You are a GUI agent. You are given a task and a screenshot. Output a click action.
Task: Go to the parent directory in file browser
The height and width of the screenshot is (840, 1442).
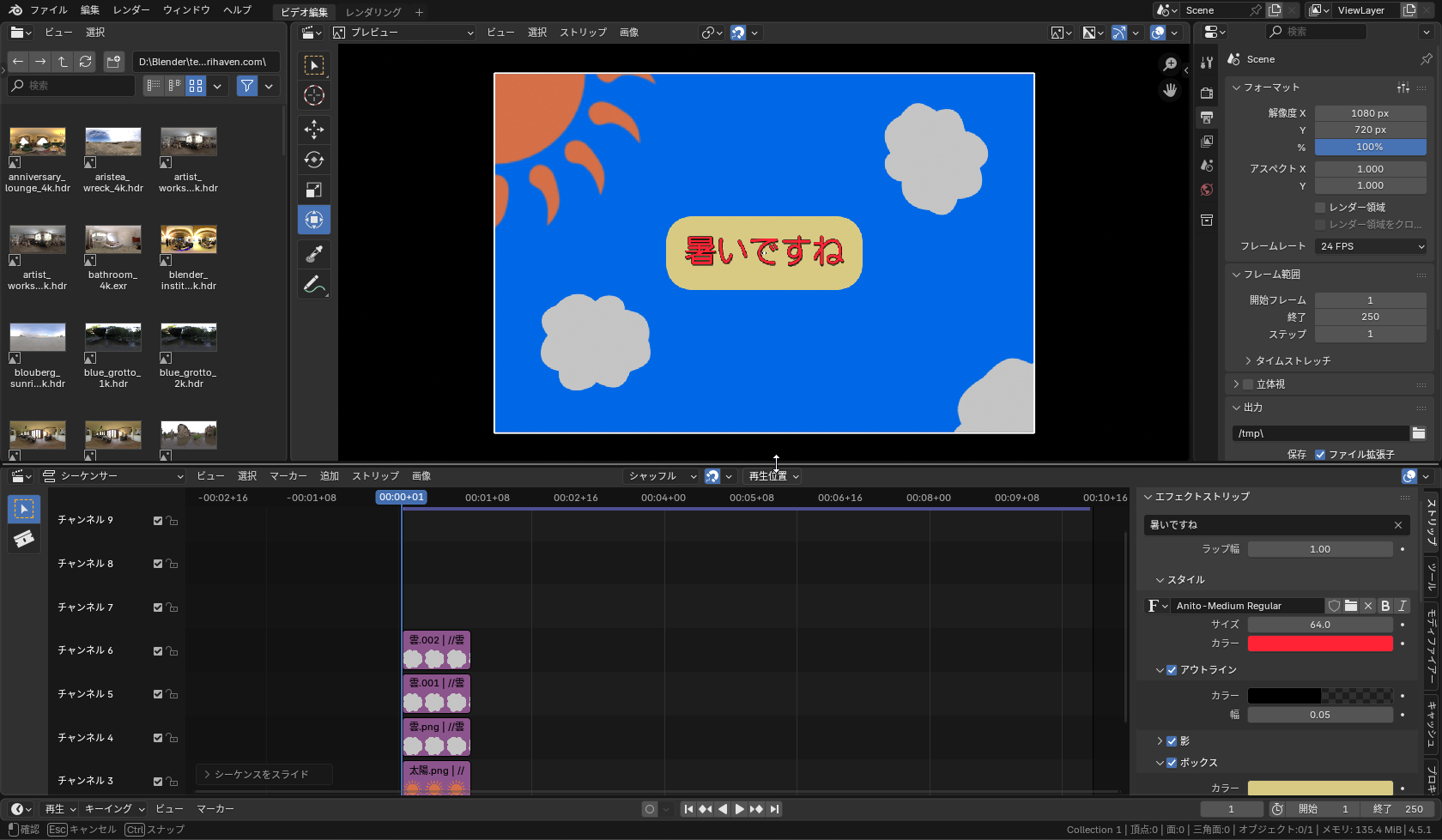[63, 62]
